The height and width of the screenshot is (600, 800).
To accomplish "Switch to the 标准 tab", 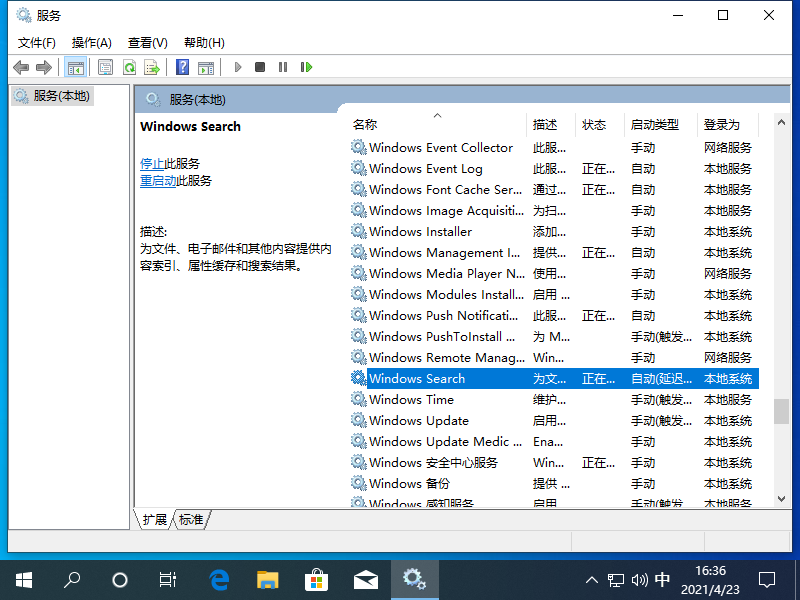I will [x=191, y=520].
